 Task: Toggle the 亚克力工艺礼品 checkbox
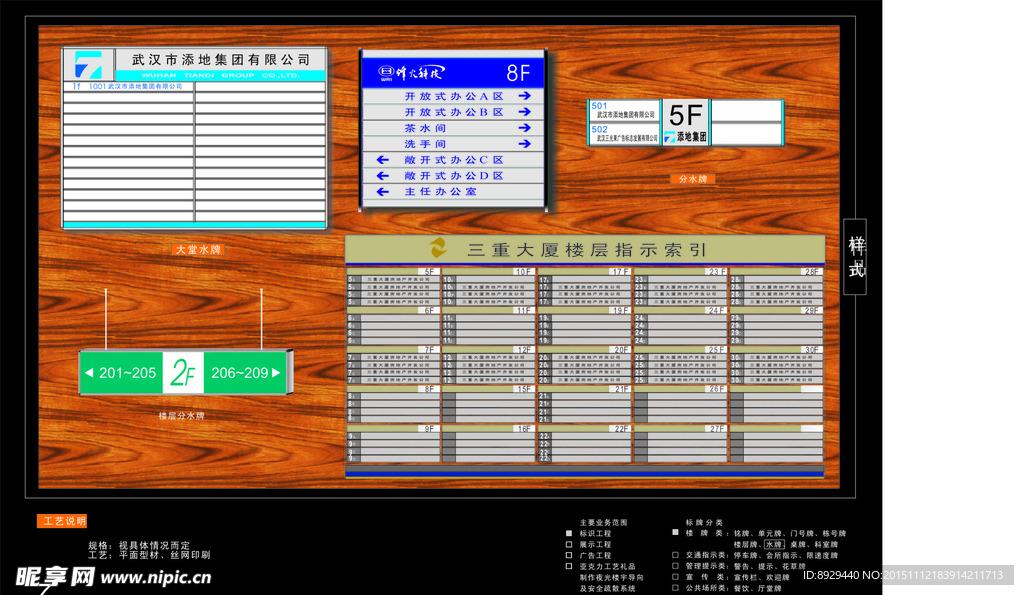click(x=569, y=566)
